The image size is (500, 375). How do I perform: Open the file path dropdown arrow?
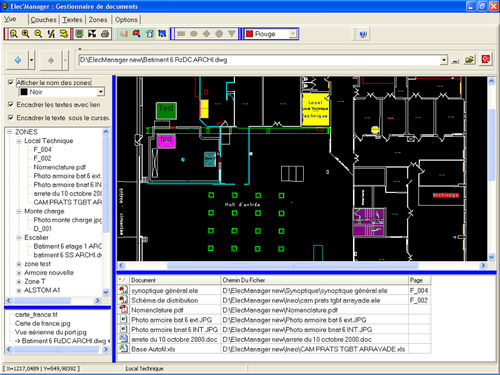tap(444, 60)
